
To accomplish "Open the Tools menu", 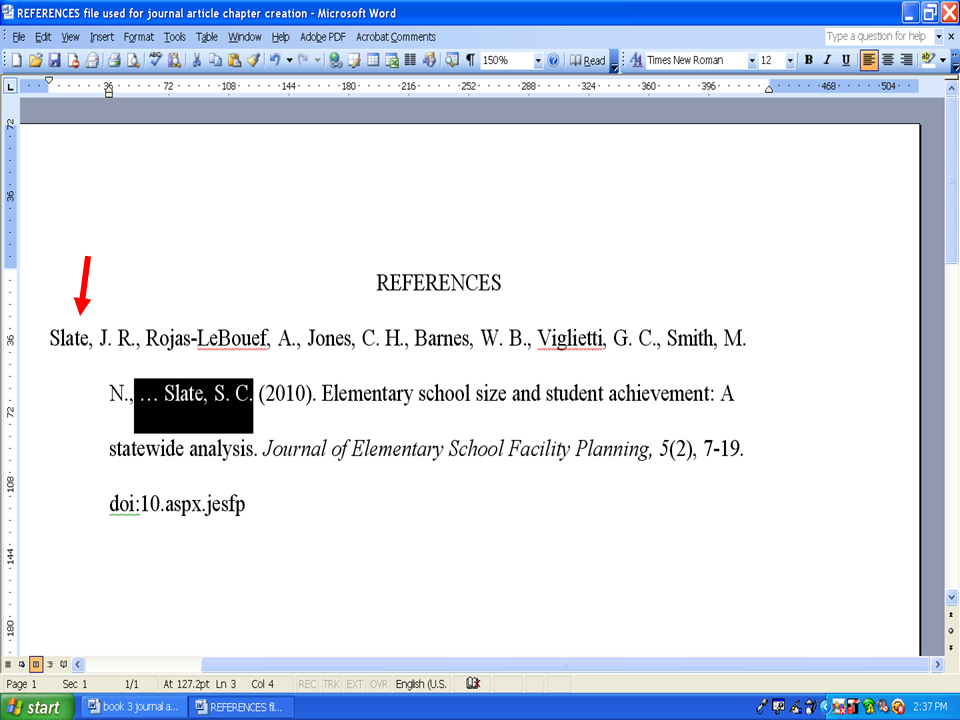I will [x=174, y=37].
